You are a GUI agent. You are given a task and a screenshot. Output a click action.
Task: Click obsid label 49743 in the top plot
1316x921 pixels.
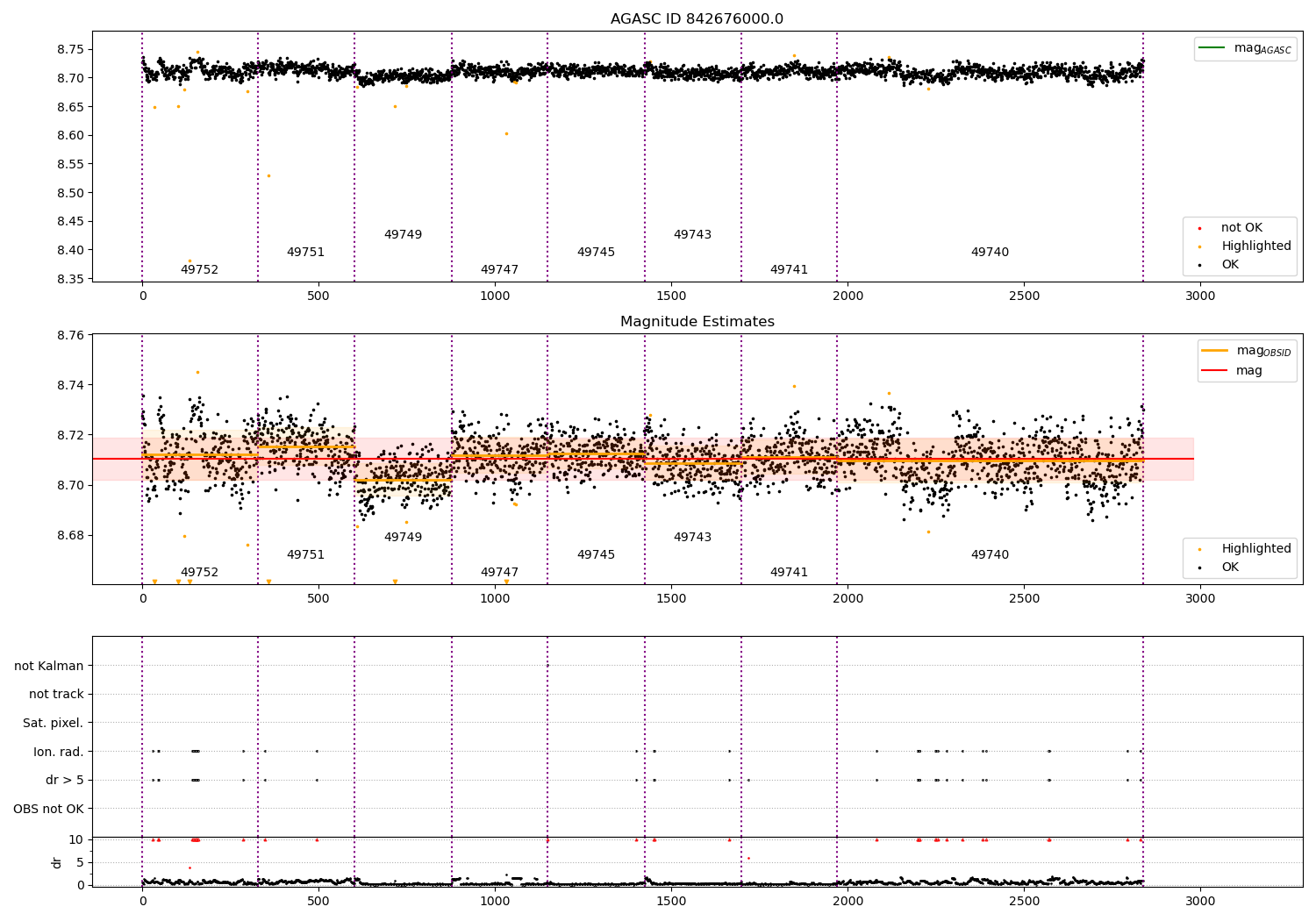tap(692, 235)
